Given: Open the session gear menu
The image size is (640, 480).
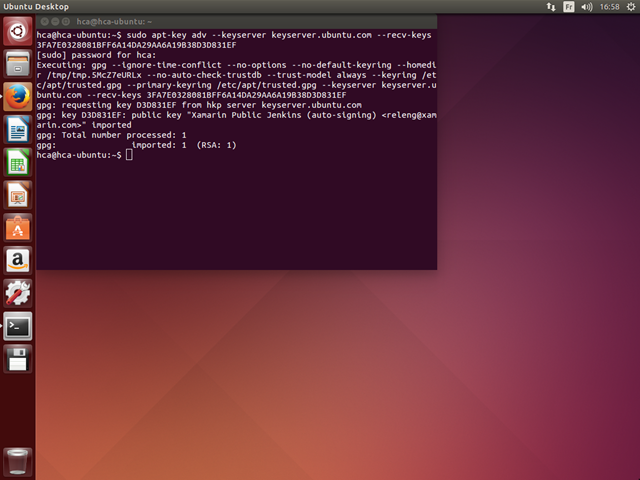Looking at the screenshot, I should click(631, 7).
